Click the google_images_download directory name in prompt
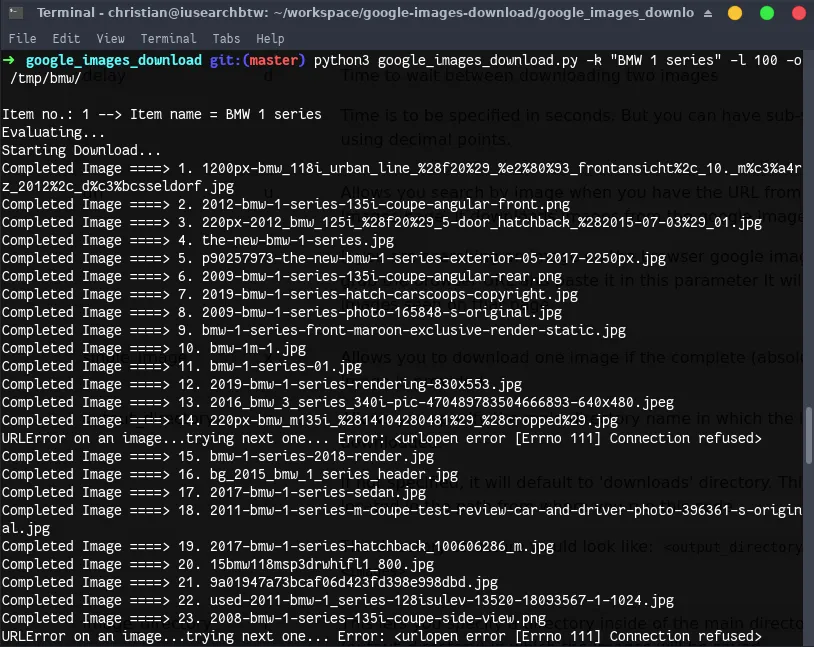The width and height of the screenshot is (814, 647). click(x=113, y=60)
